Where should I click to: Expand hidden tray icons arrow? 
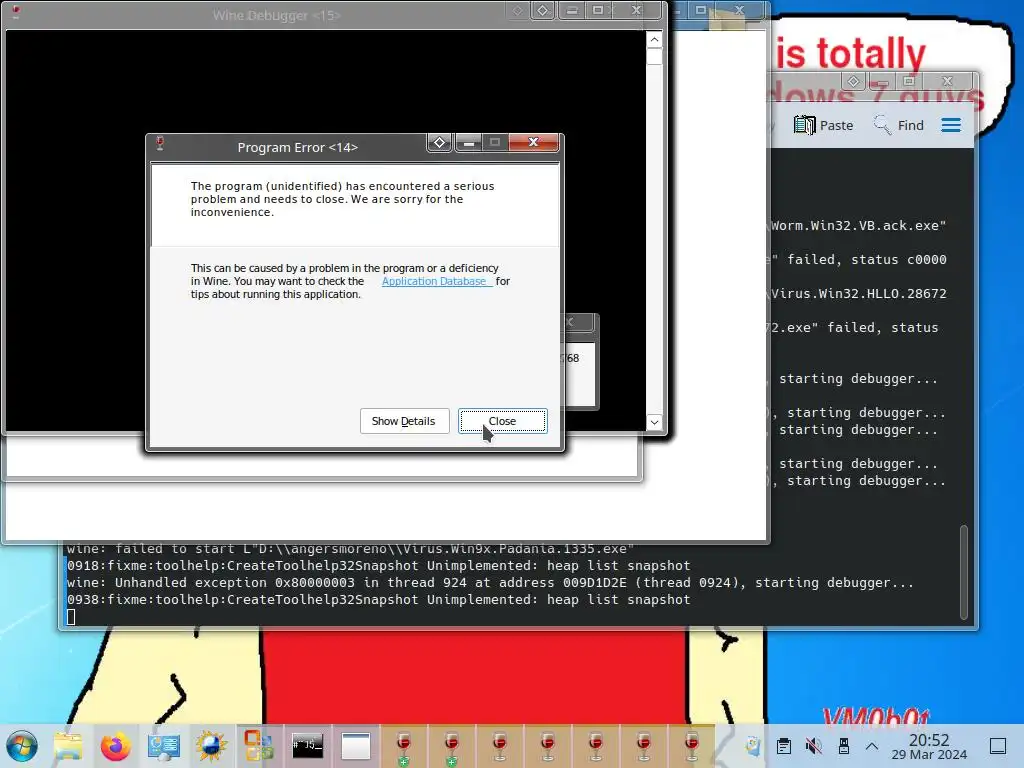click(x=872, y=746)
